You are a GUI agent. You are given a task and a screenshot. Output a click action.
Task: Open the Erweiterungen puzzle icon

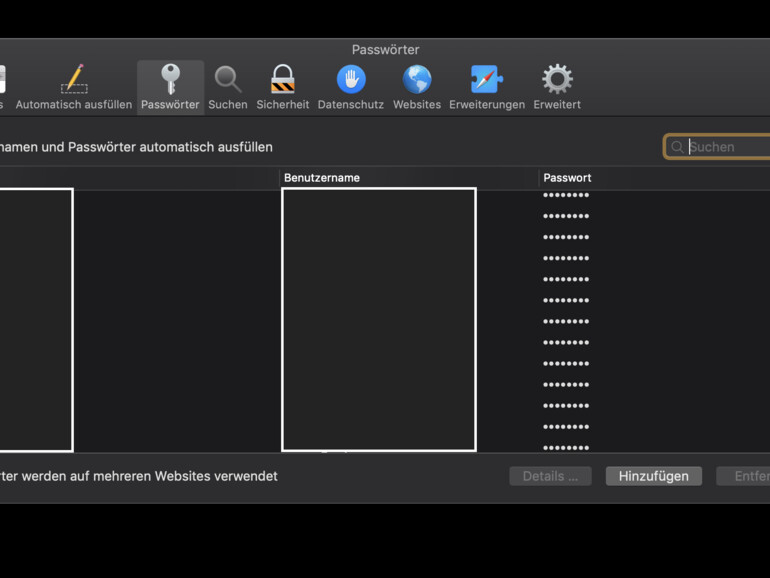pos(487,79)
